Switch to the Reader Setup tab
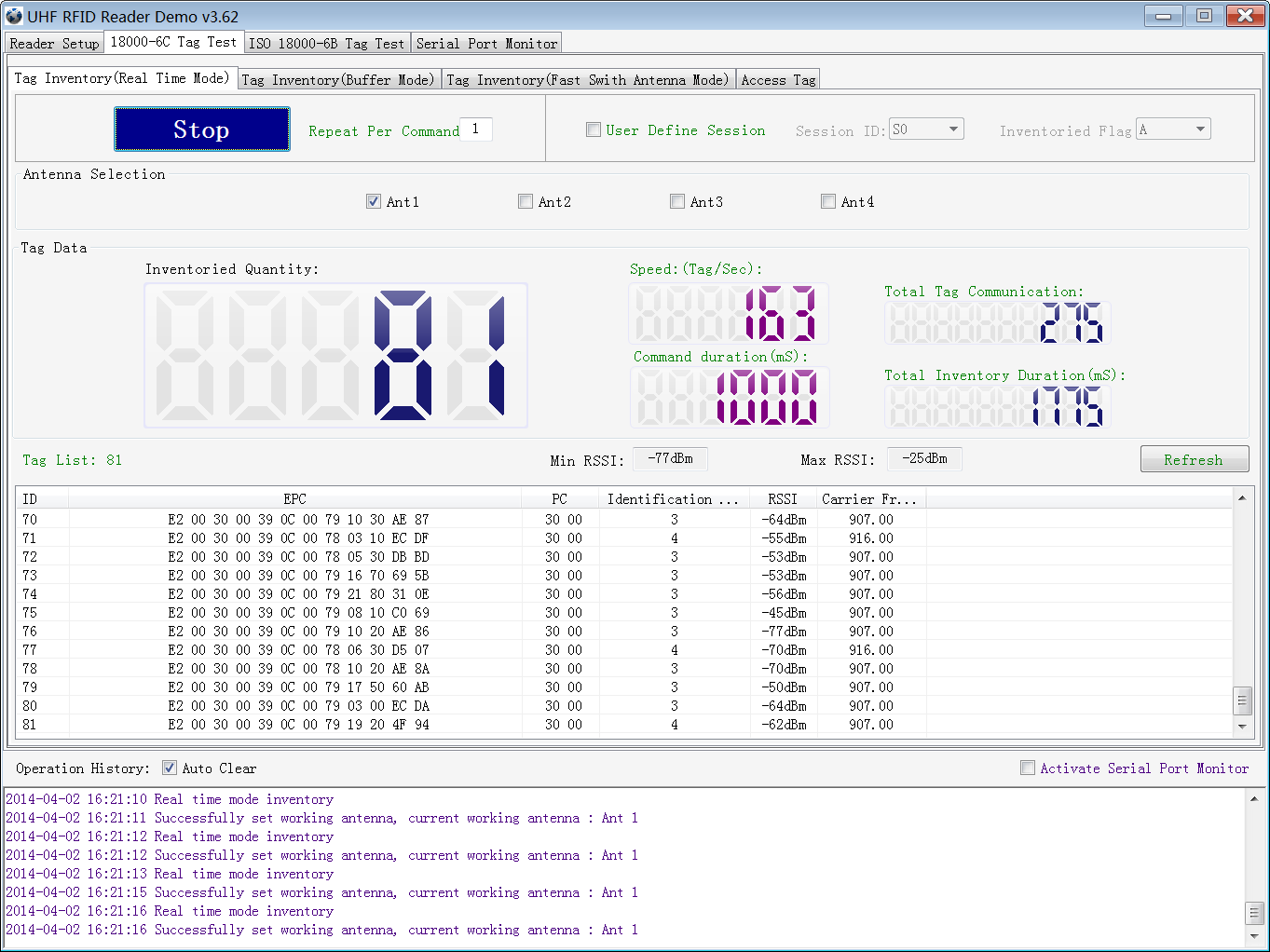The image size is (1270, 952). [54, 44]
